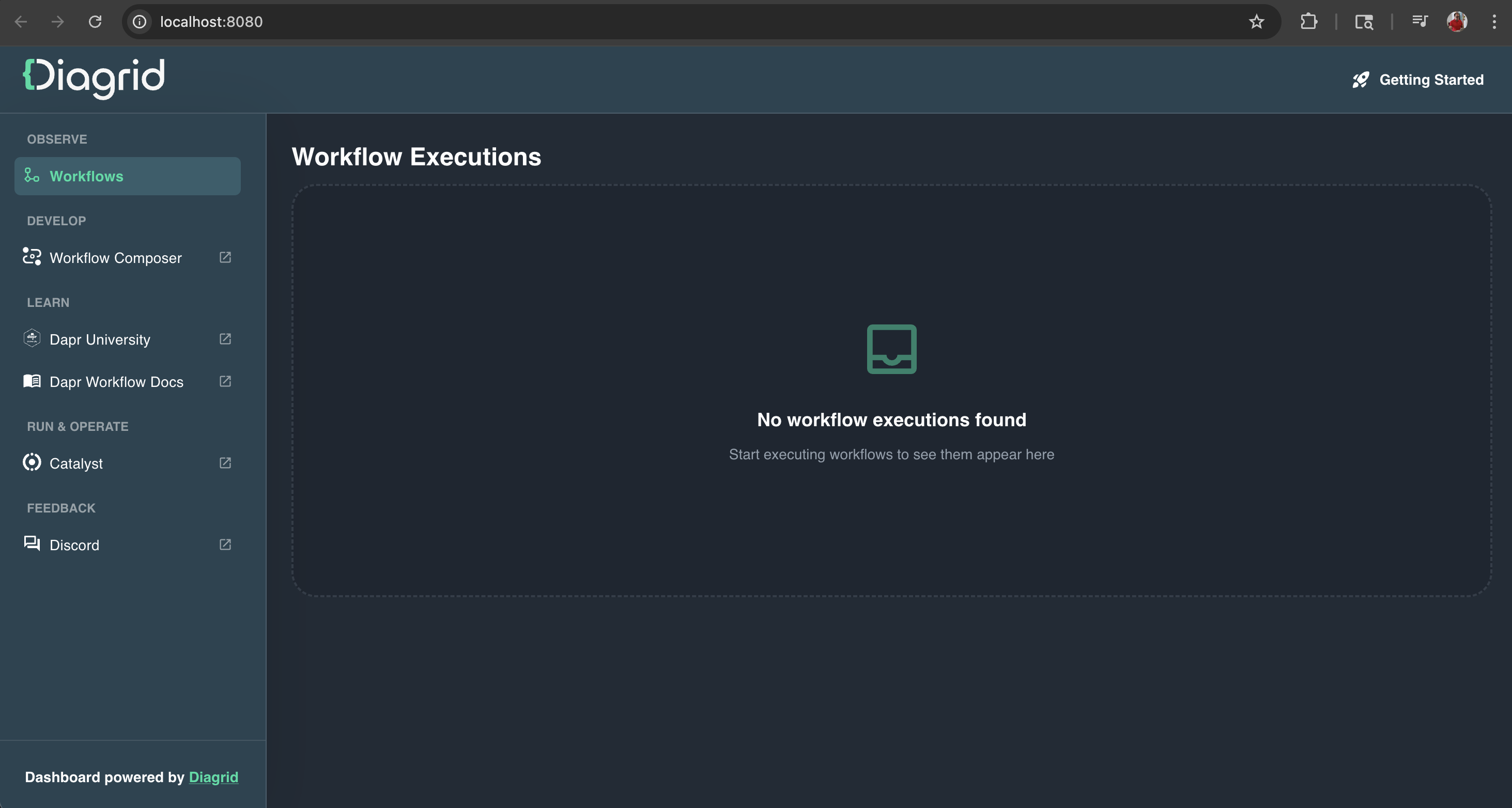Follow the Diagrid link in footer
Image resolution: width=1512 pixels, height=808 pixels.
tap(213, 777)
